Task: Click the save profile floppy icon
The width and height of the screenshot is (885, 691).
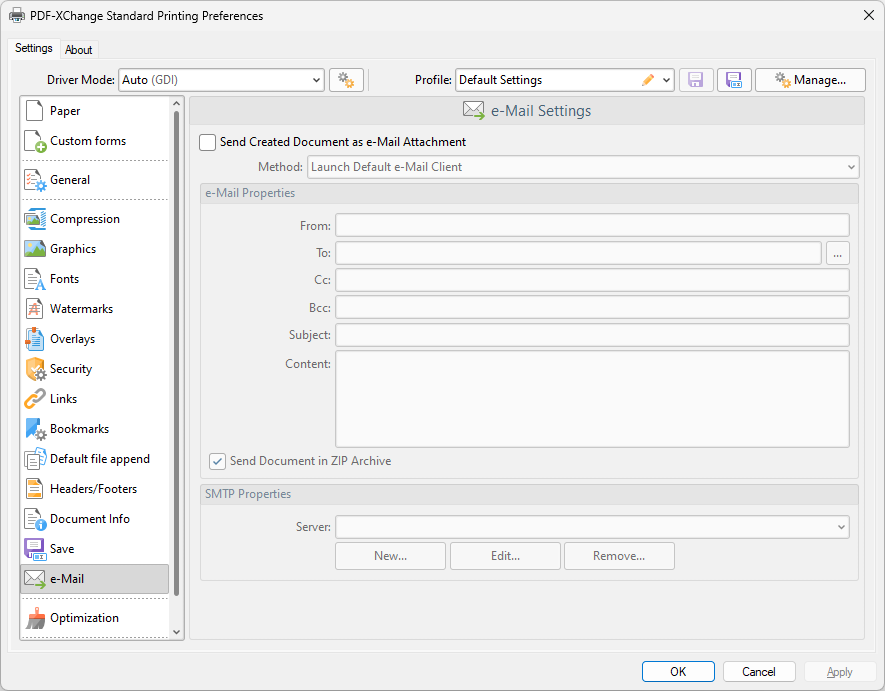Action: [x=696, y=80]
